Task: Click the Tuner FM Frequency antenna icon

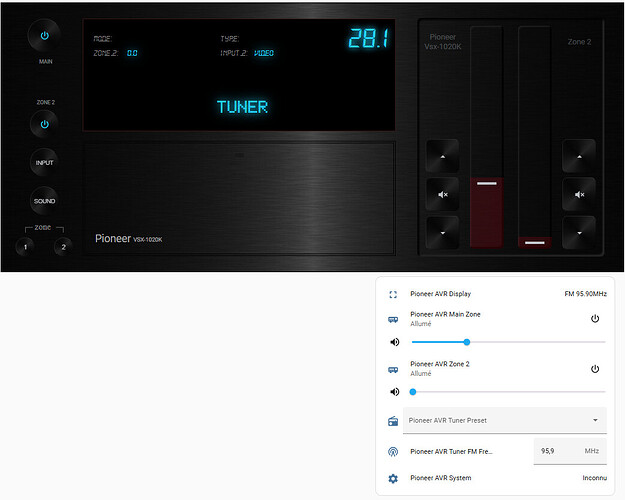Action: (x=393, y=451)
